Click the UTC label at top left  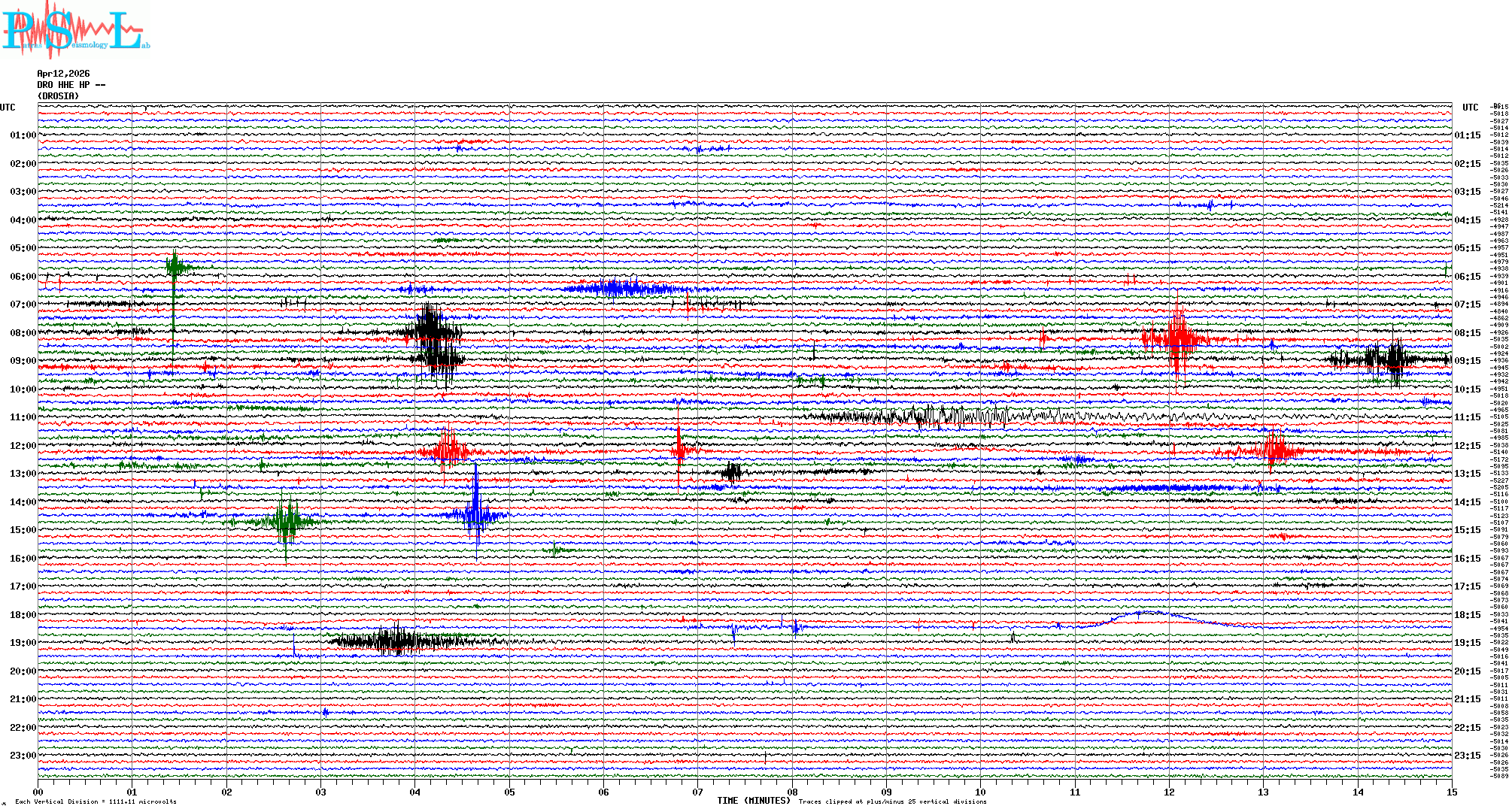[8, 108]
